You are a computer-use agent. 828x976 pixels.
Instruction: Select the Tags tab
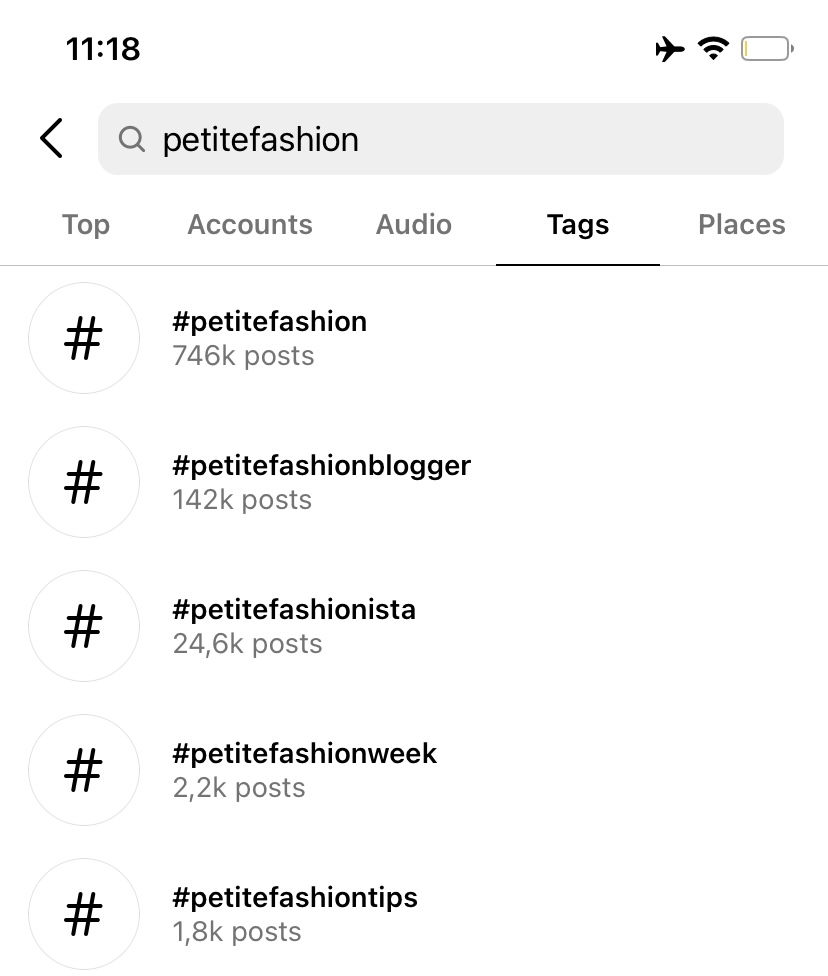578,225
